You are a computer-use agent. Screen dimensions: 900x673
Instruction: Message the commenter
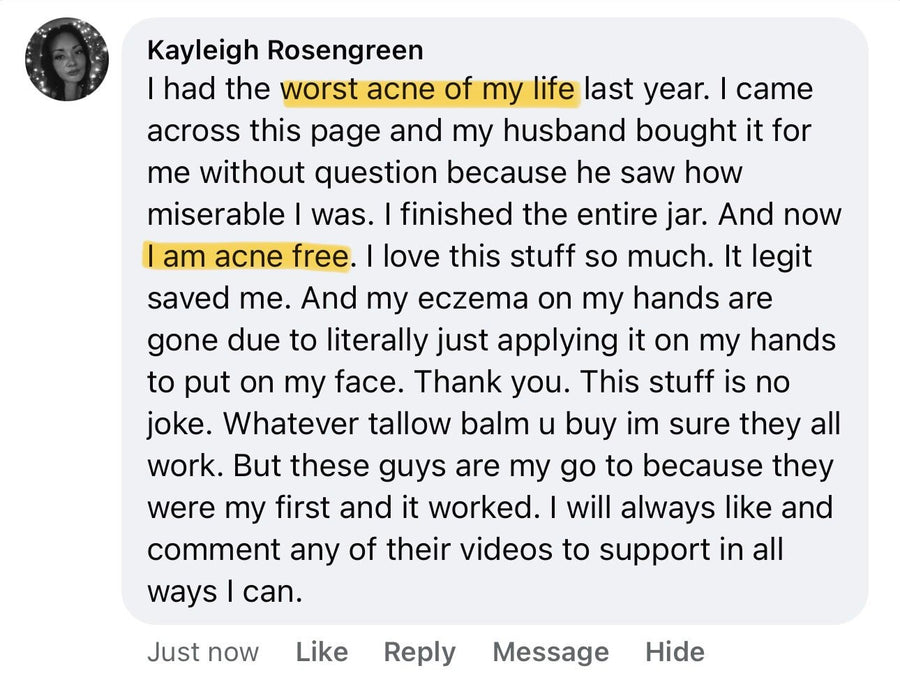(x=550, y=653)
